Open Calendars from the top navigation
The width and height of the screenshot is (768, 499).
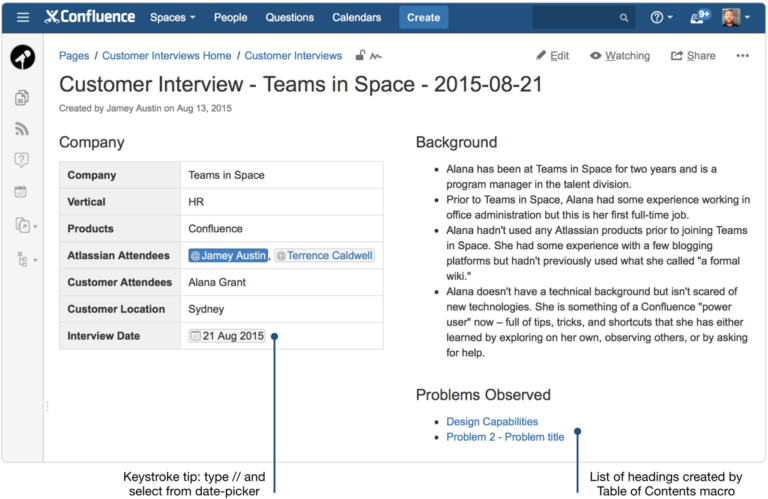point(356,18)
